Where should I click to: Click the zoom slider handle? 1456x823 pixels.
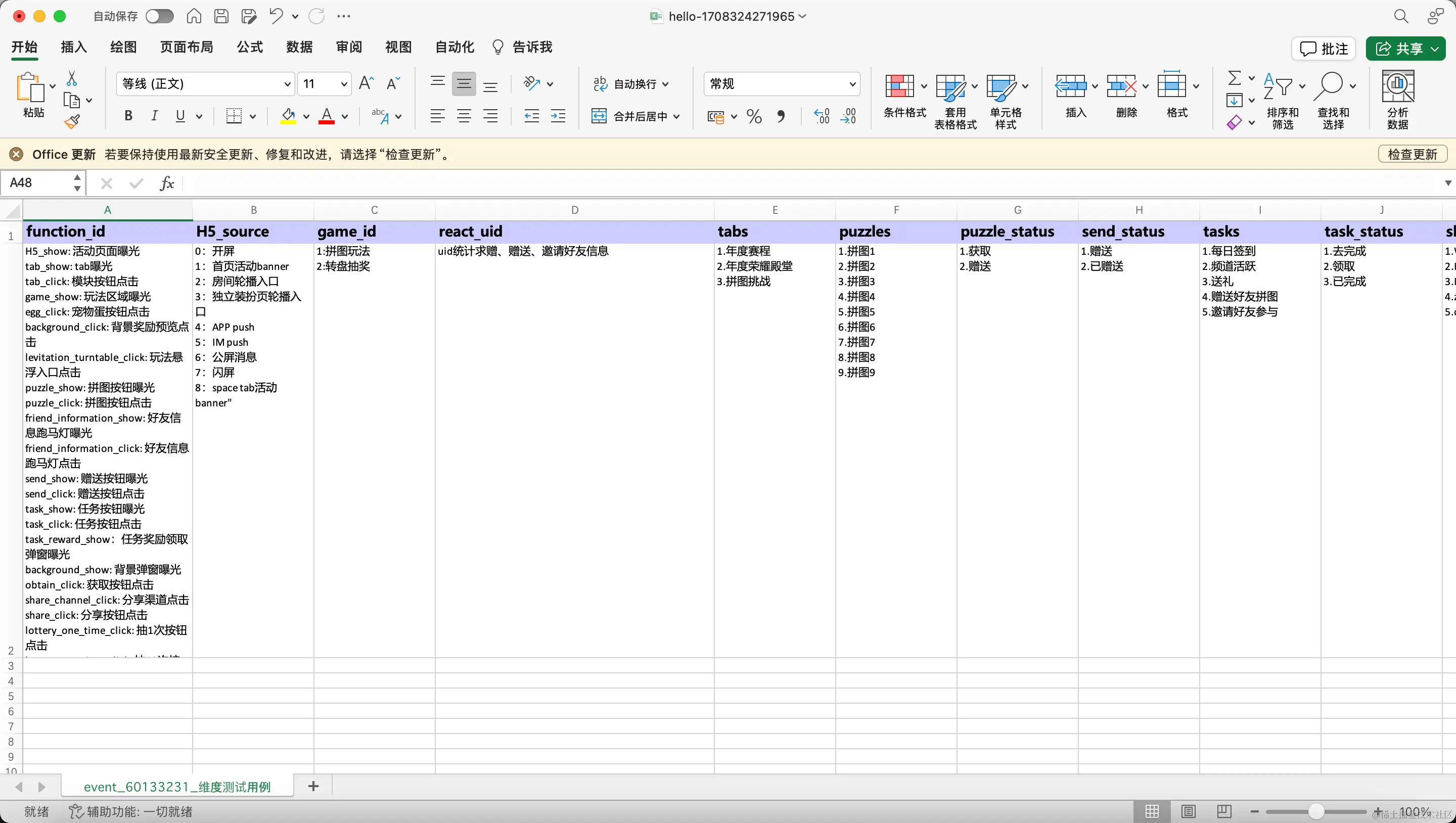(1316, 812)
